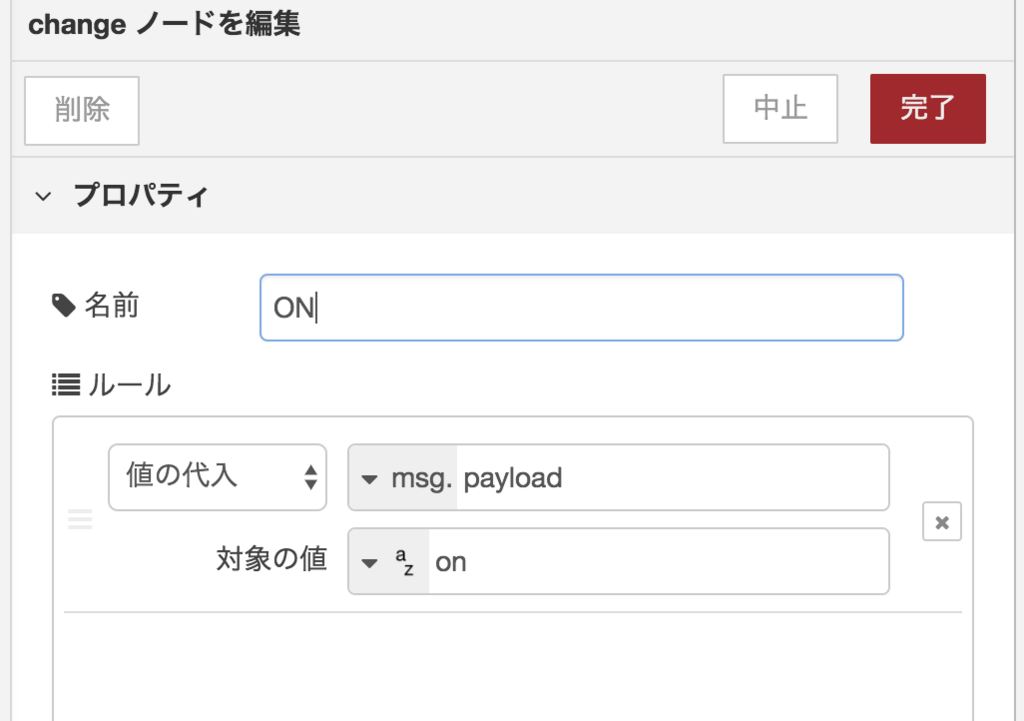Click the プロパティ section header label
1024x721 pixels.
[140, 195]
